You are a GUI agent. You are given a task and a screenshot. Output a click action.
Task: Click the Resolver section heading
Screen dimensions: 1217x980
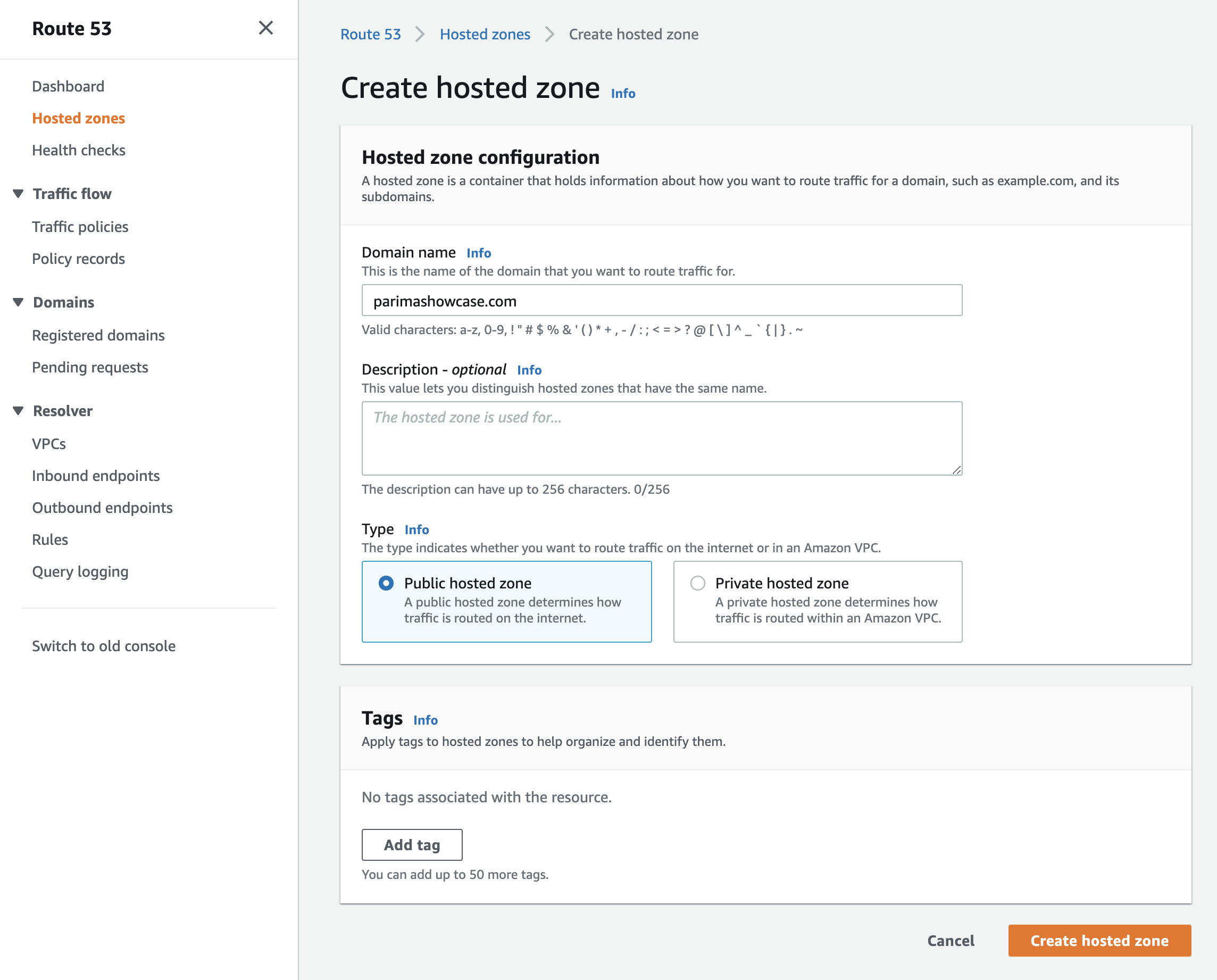(63, 410)
